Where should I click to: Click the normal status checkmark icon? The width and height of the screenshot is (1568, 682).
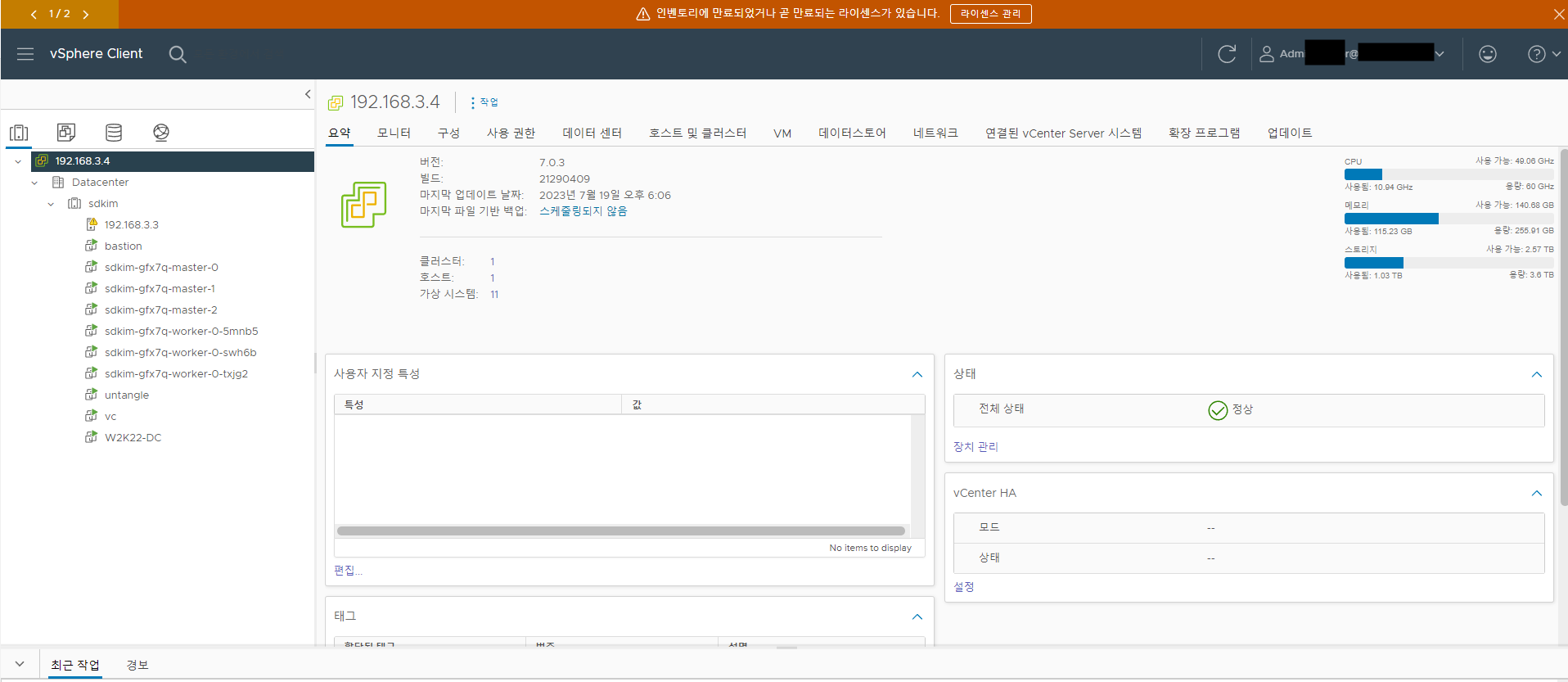1218,410
